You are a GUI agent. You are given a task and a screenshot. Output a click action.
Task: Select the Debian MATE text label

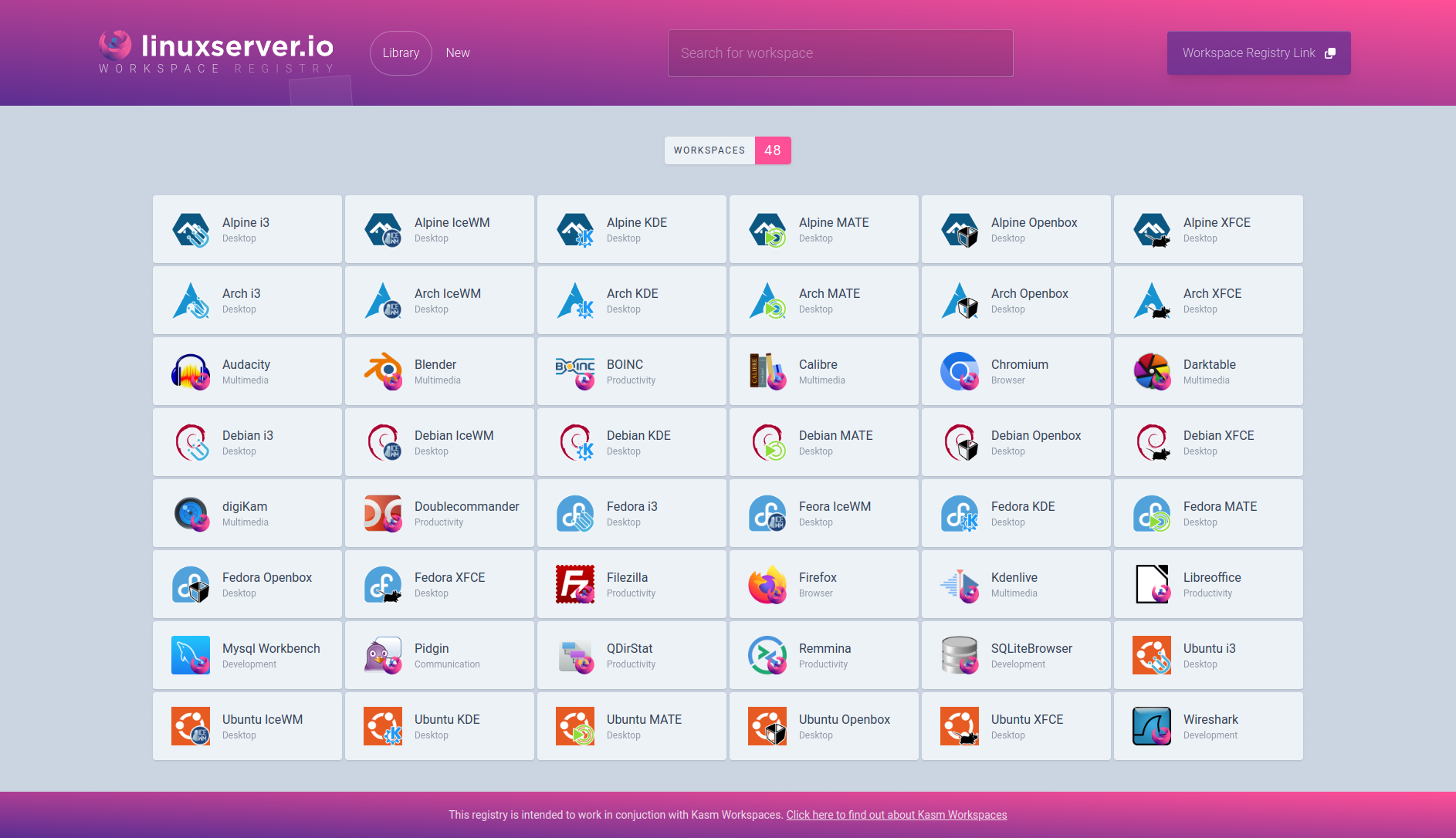[836, 435]
